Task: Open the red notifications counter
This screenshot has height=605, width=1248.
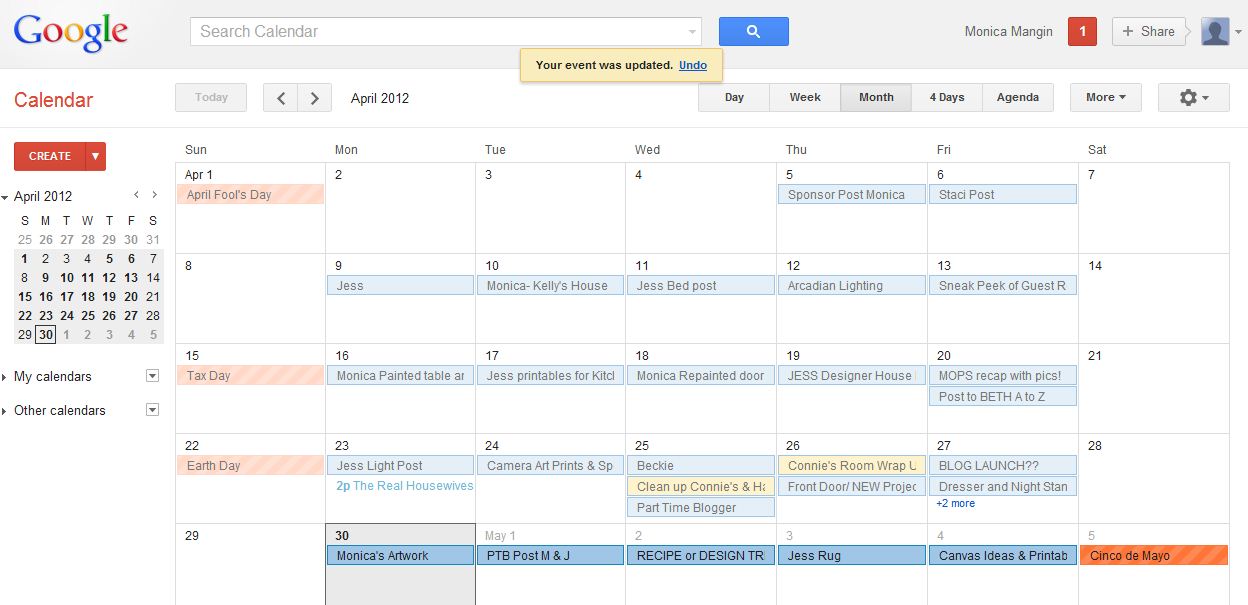Action: [1082, 32]
